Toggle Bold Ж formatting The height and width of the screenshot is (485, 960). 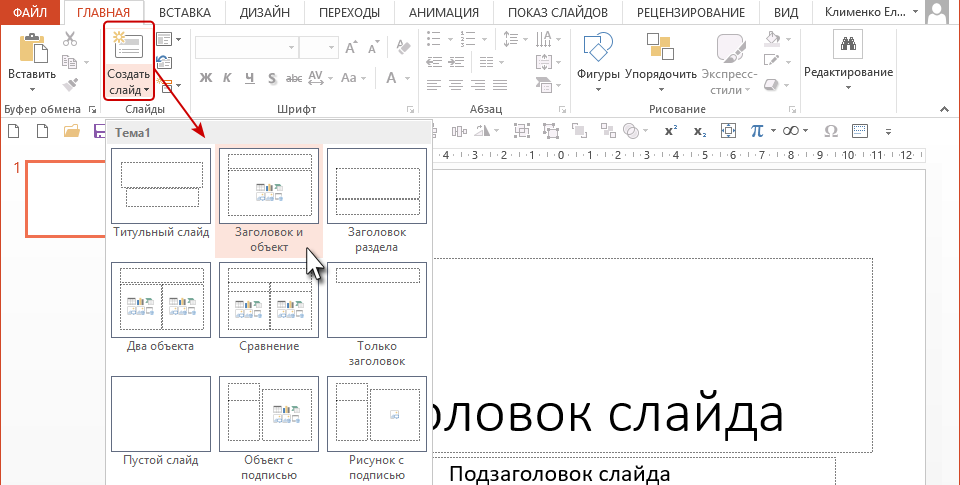coord(206,78)
